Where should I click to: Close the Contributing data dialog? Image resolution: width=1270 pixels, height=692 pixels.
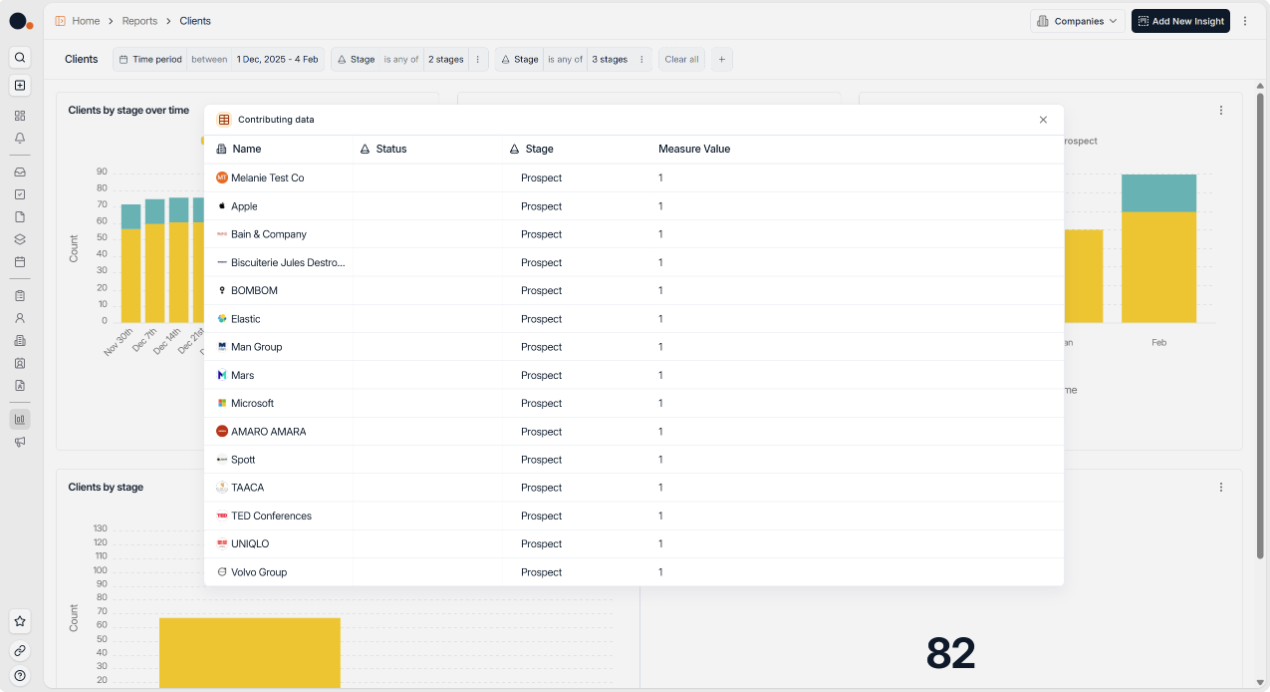(x=1043, y=119)
